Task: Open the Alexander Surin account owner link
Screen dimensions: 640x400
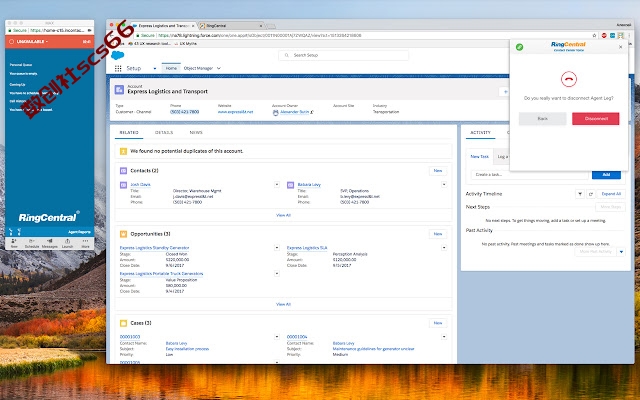Action: 294,112
